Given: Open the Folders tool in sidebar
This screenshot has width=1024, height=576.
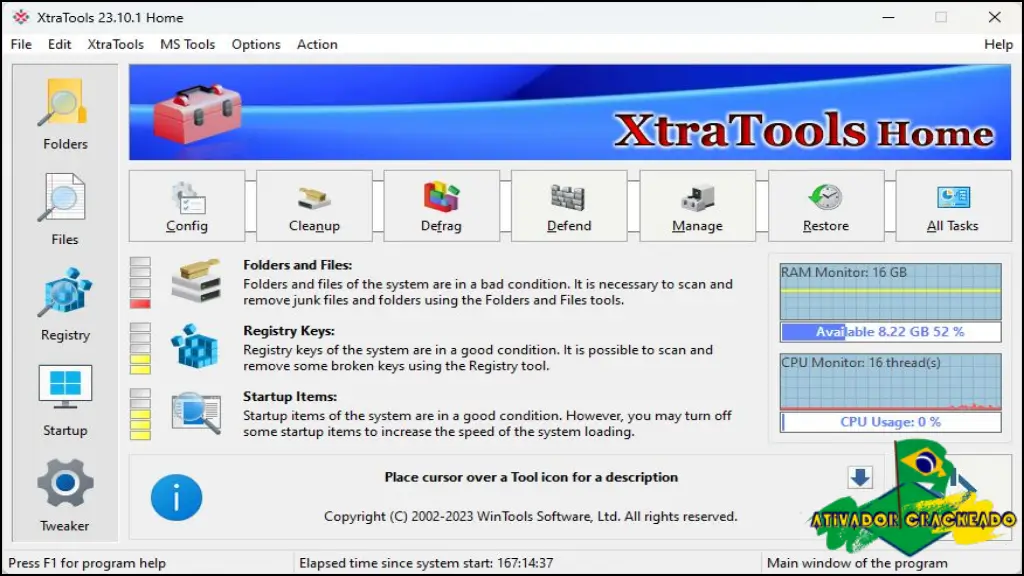Looking at the screenshot, I should [65, 114].
